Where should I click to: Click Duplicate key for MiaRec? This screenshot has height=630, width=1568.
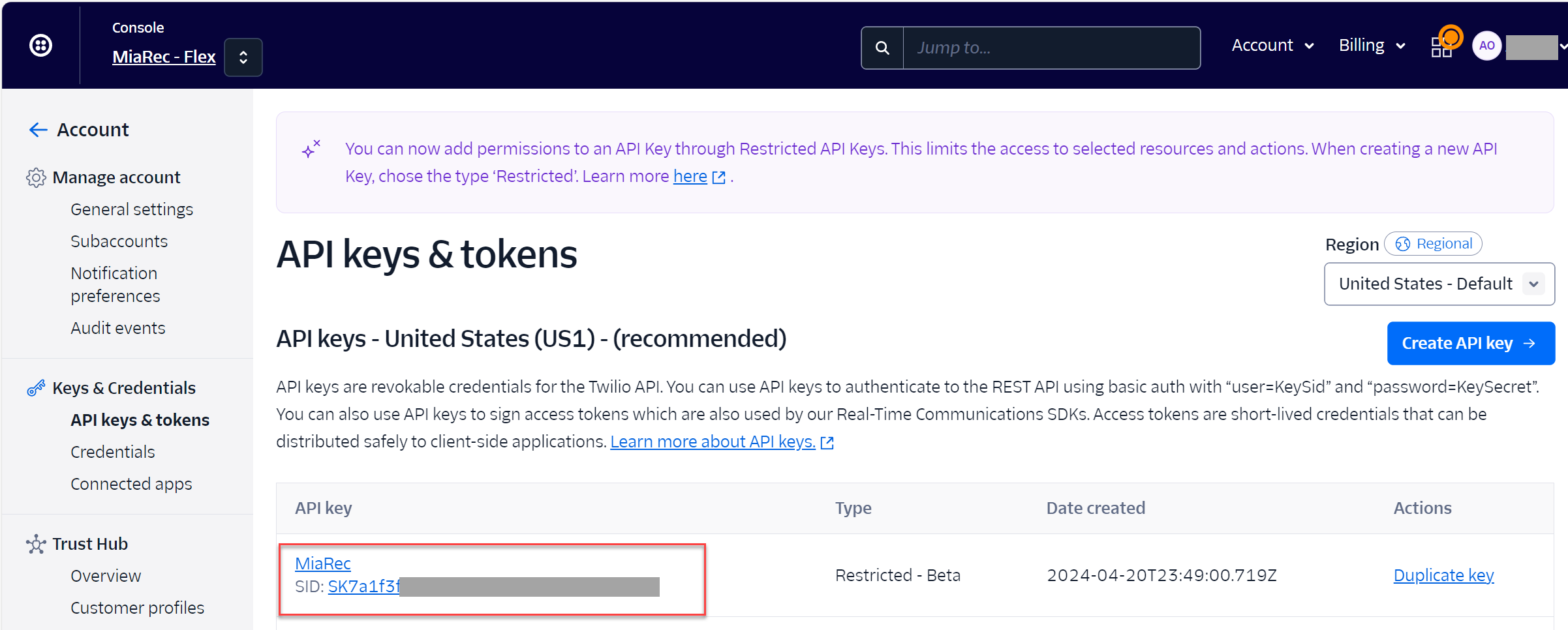click(x=1443, y=575)
